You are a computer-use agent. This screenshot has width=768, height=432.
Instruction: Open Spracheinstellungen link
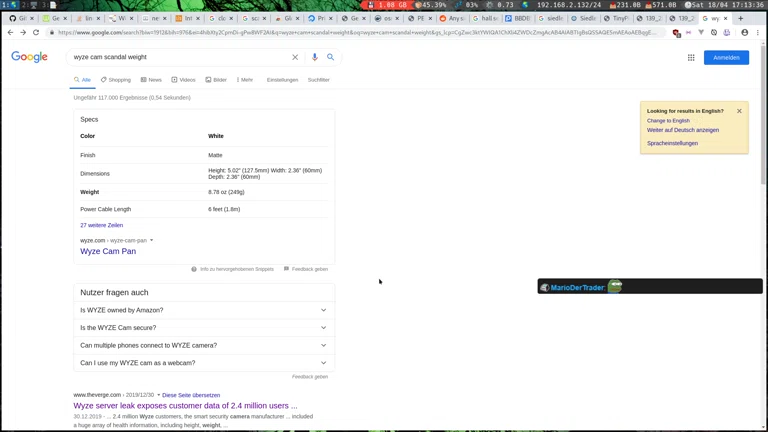click(x=672, y=144)
